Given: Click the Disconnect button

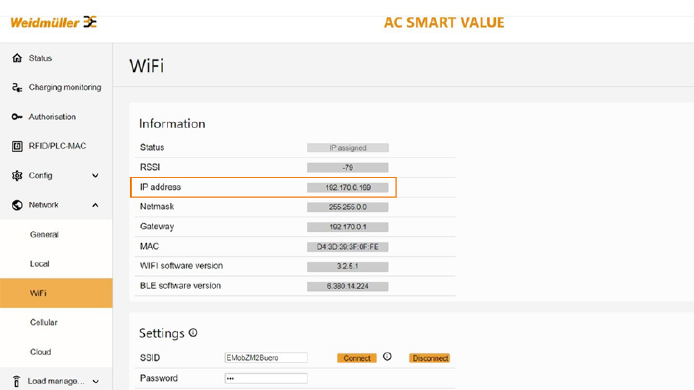Looking at the screenshot, I should click(x=430, y=358).
